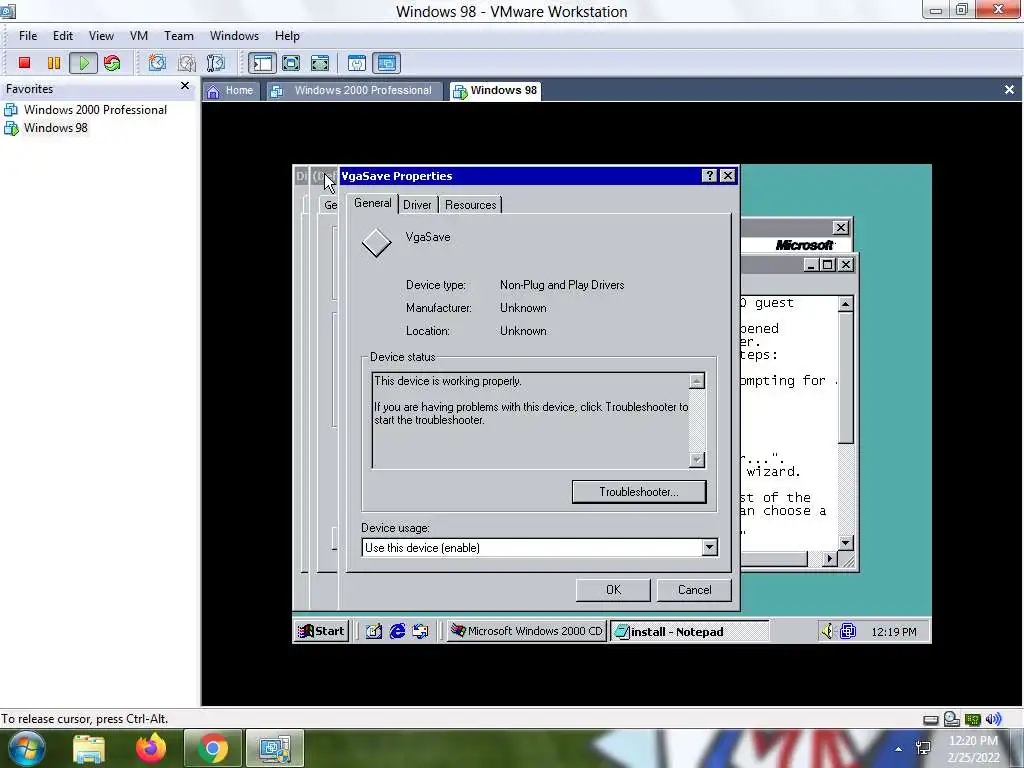Click the Notepad vertical scrollbar thumb
This screenshot has height=768, width=1024.
click(x=846, y=377)
